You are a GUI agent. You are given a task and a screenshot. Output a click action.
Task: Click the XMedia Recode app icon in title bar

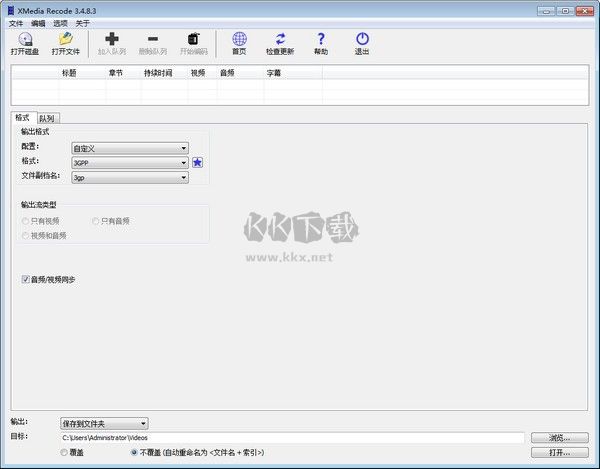click(10, 11)
